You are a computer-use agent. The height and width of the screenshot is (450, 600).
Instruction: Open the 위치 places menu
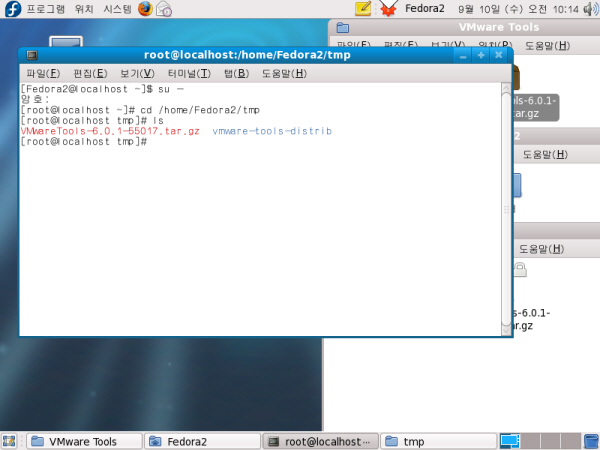tap(84, 9)
